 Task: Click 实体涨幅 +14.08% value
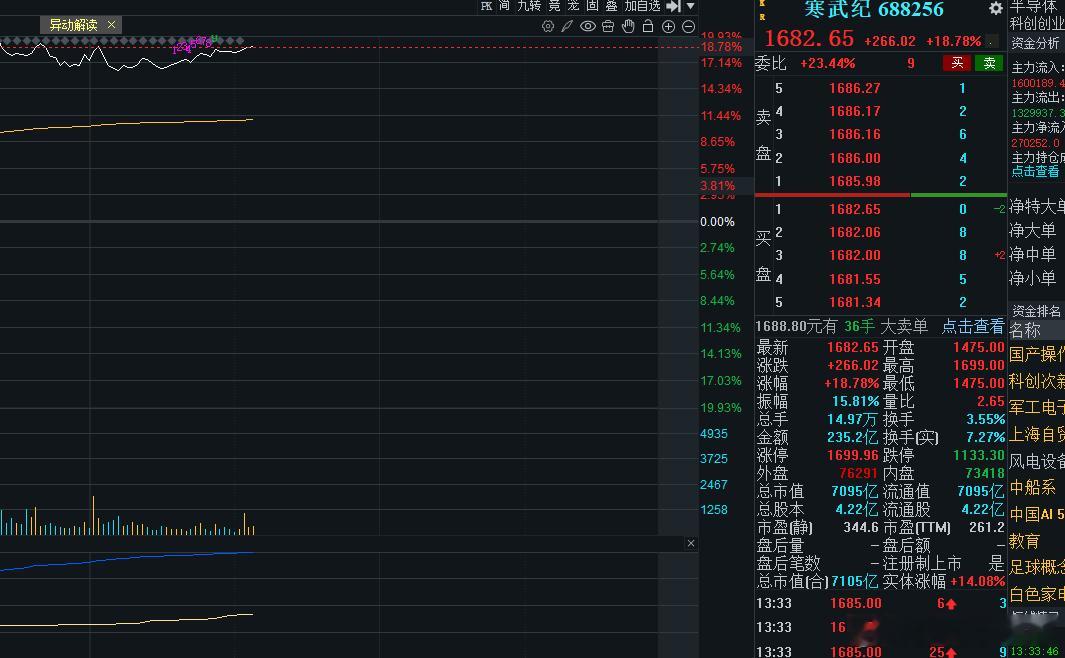click(x=977, y=581)
